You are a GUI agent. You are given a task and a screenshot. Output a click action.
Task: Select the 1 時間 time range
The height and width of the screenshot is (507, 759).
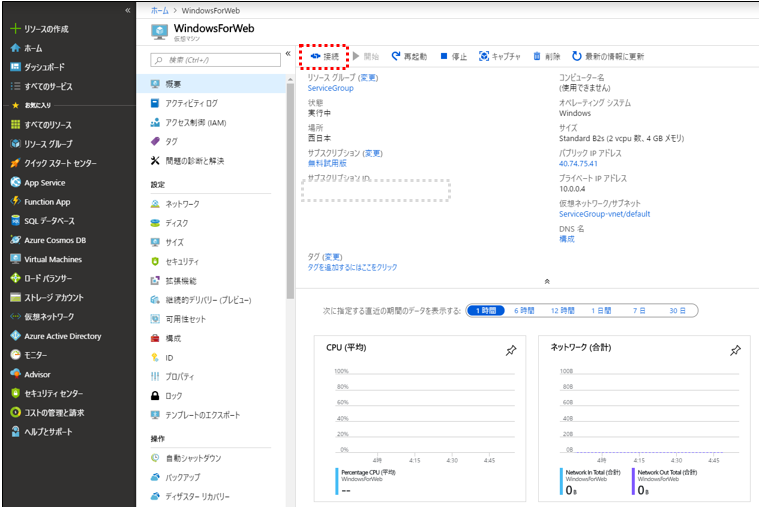click(x=486, y=310)
